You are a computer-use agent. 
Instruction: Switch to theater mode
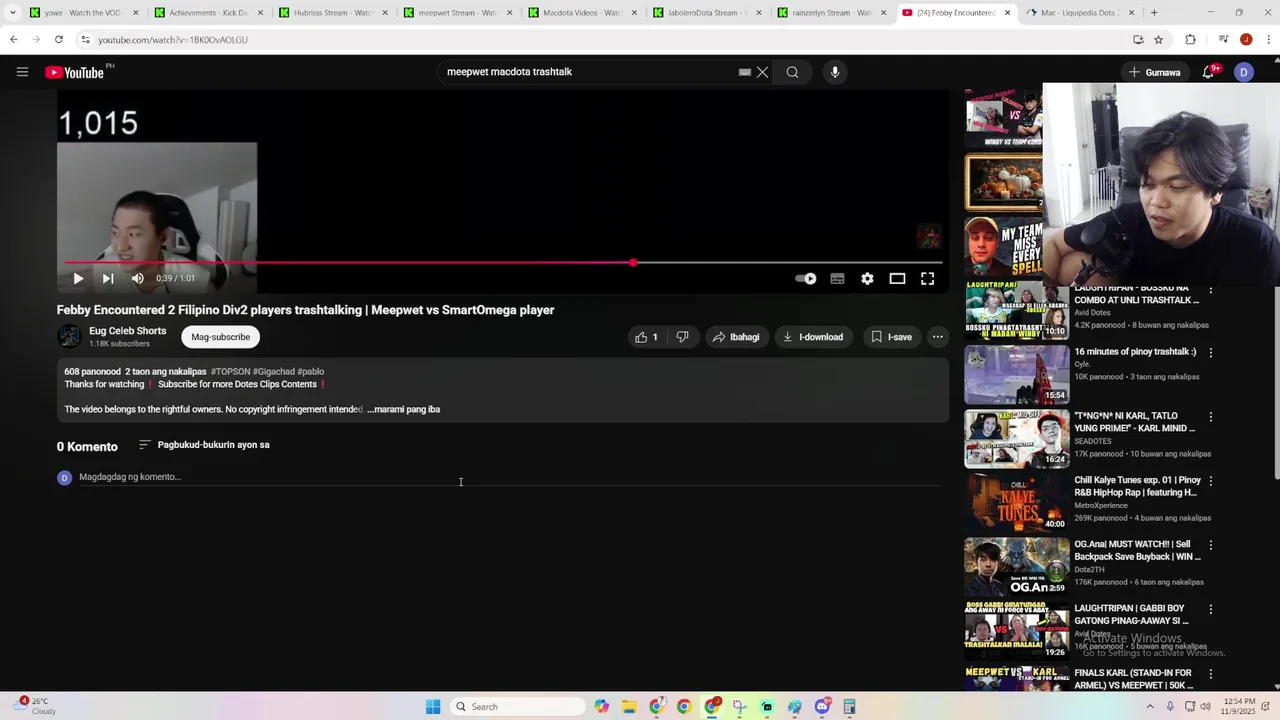pos(897,279)
